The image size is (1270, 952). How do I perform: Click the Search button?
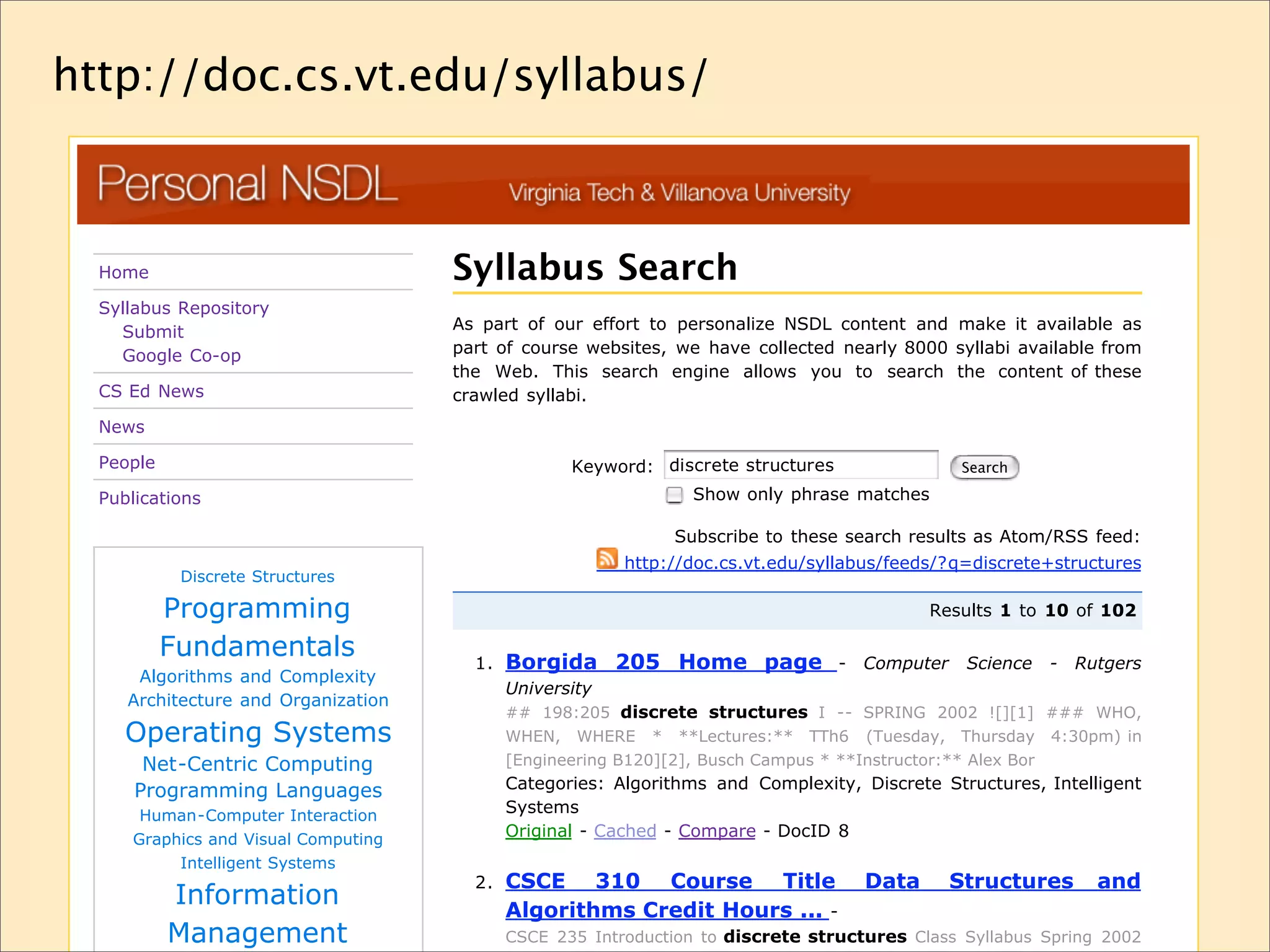[x=984, y=467]
